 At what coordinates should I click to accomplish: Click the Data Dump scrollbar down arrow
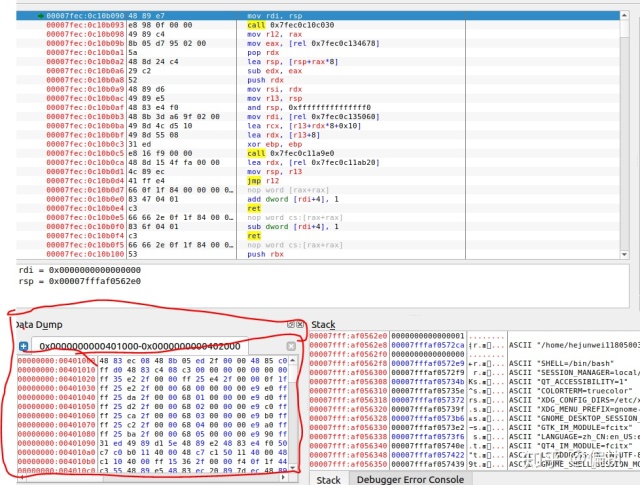[292, 467]
